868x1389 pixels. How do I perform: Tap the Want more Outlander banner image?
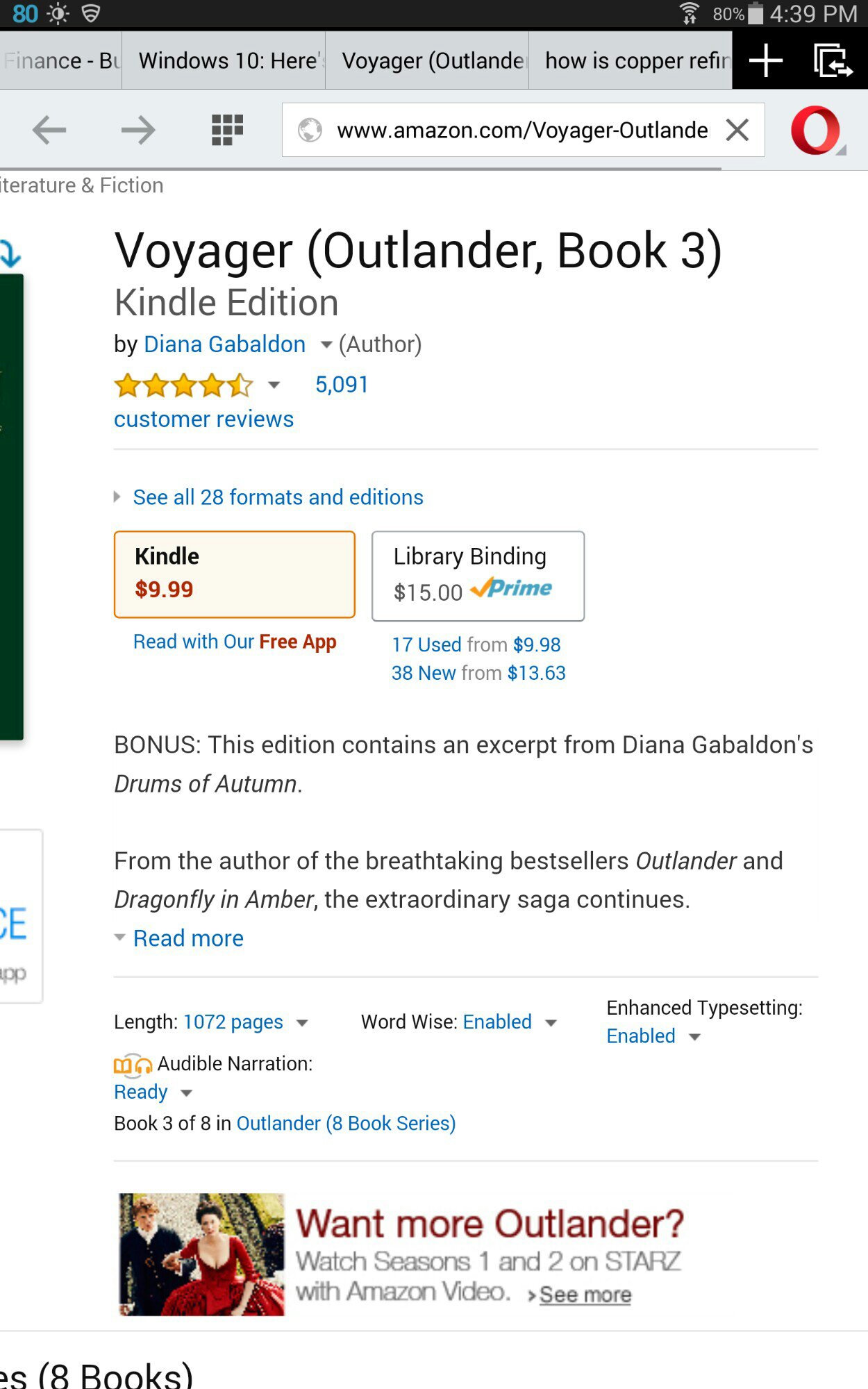201,1254
